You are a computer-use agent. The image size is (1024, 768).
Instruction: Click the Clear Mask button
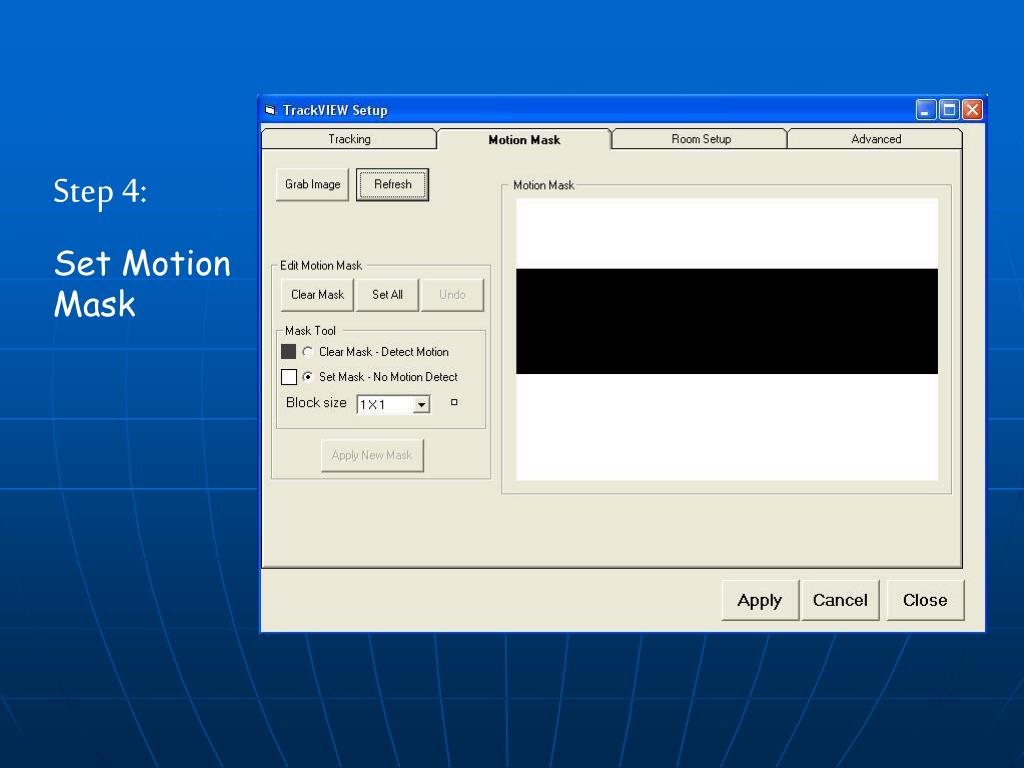click(x=317, y=295)
